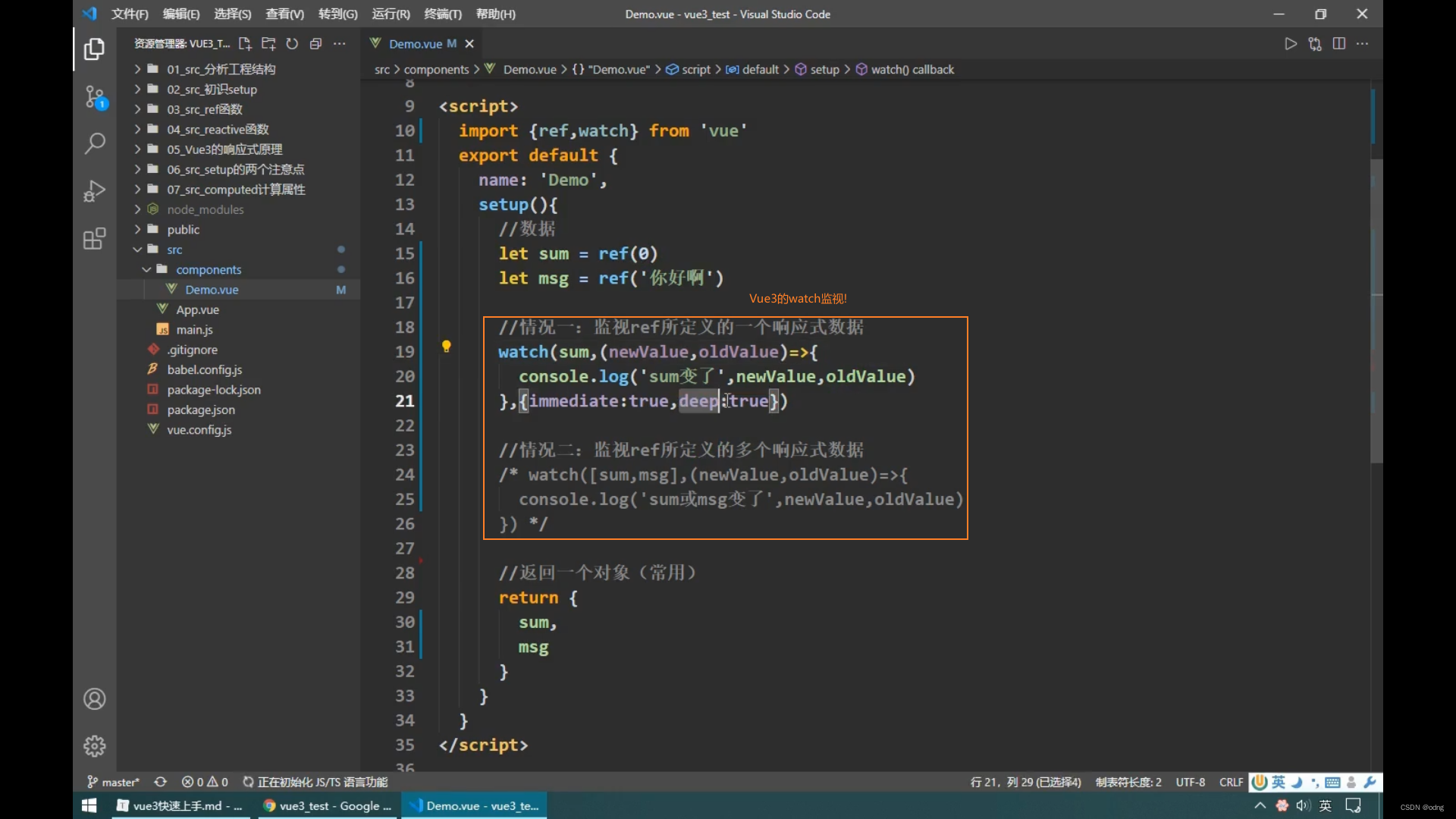Open package.json in the file tree
Screen dimensions: 1456x819
(238, 409)
